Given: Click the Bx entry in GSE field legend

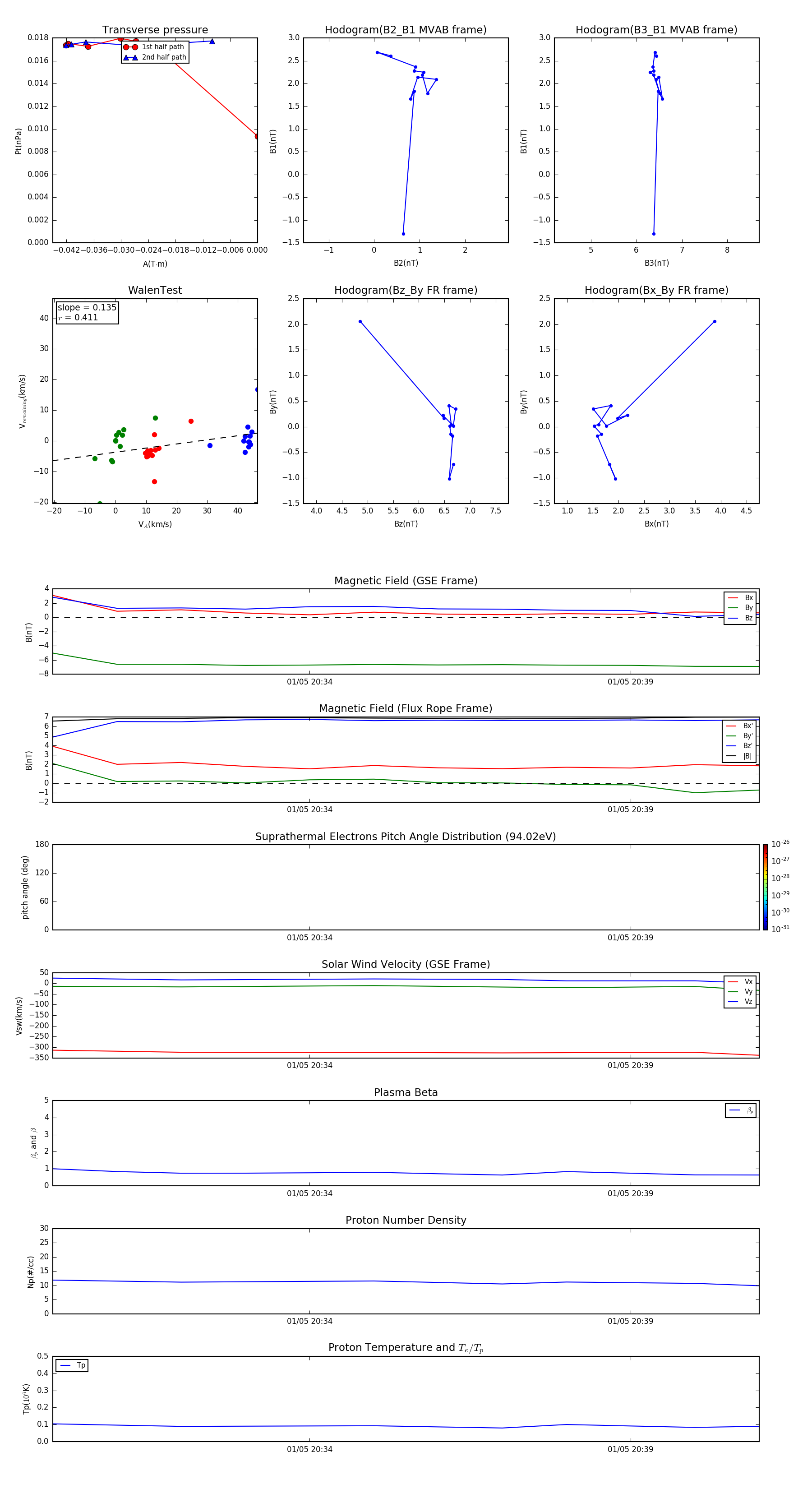Looking at the screenshot, I should 740,598.
